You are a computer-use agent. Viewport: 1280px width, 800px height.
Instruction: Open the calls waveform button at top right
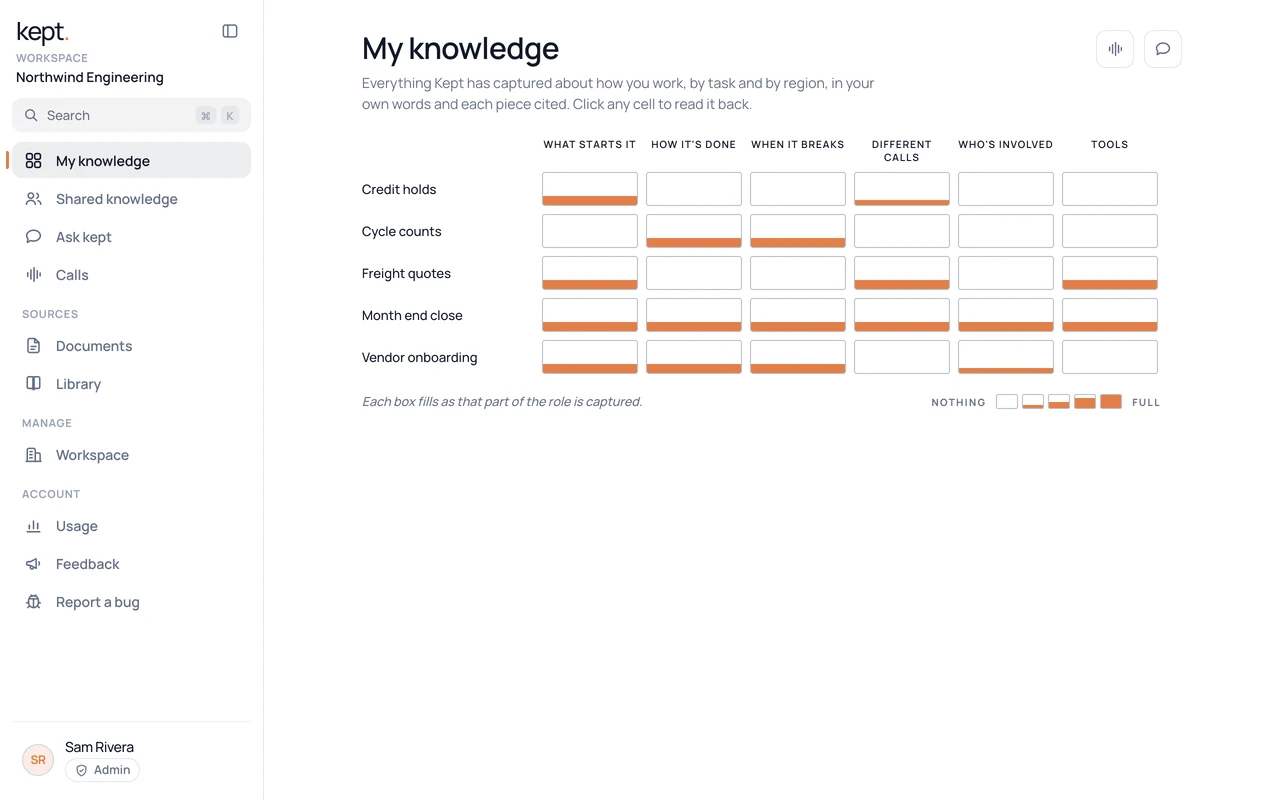(1115, 49)
